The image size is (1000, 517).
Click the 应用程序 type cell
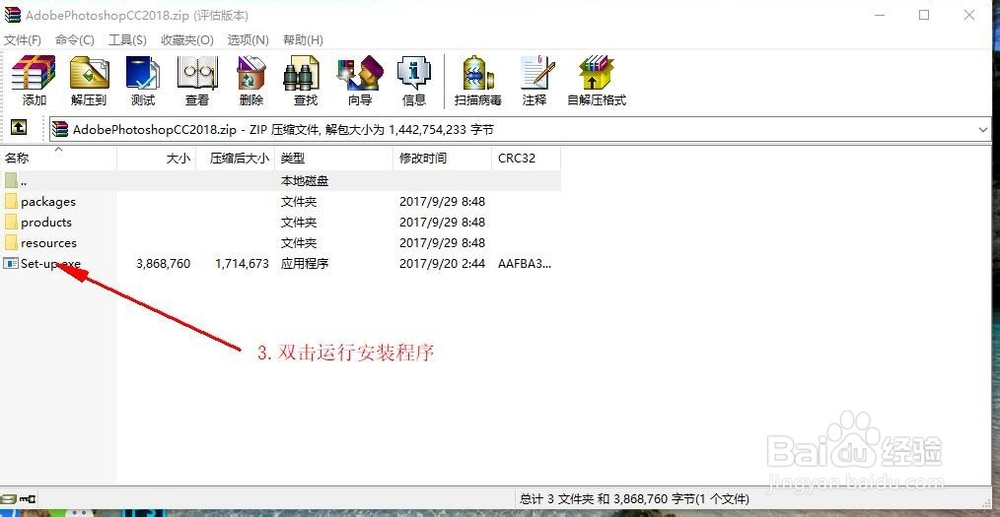[305, 263]
